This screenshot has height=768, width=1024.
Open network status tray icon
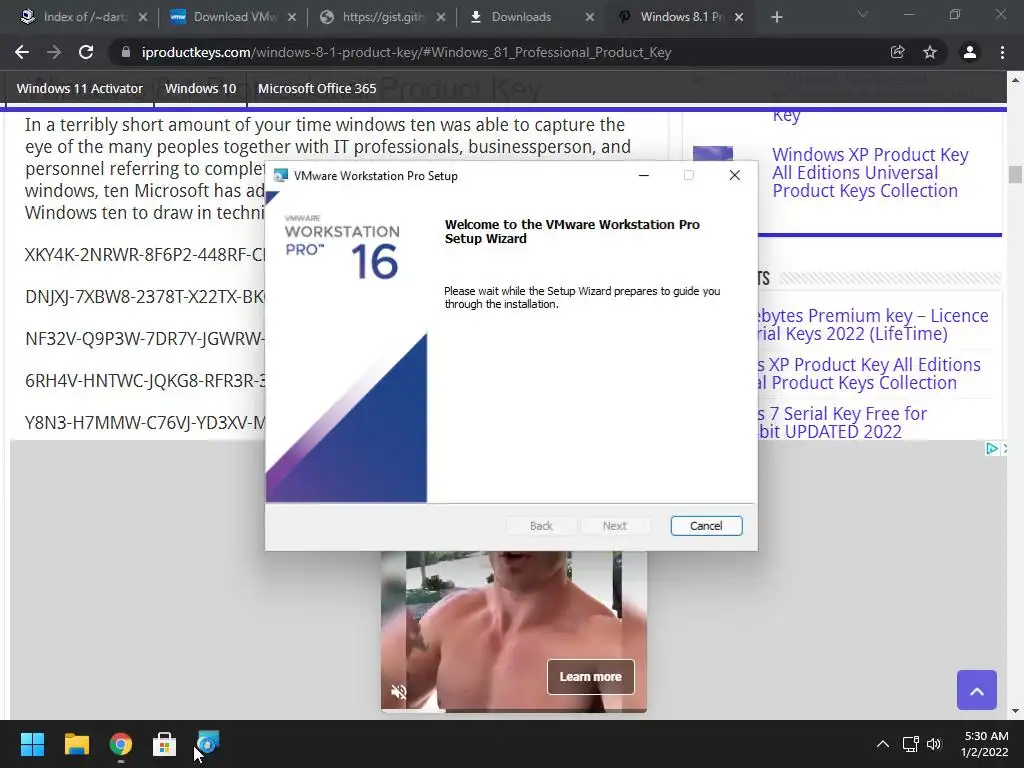[910, 744]
